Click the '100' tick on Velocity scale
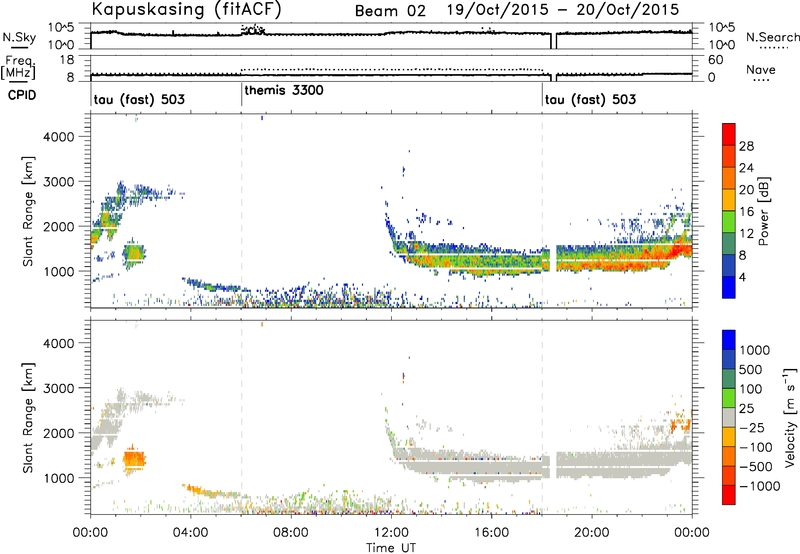 (x=752, y=389)
